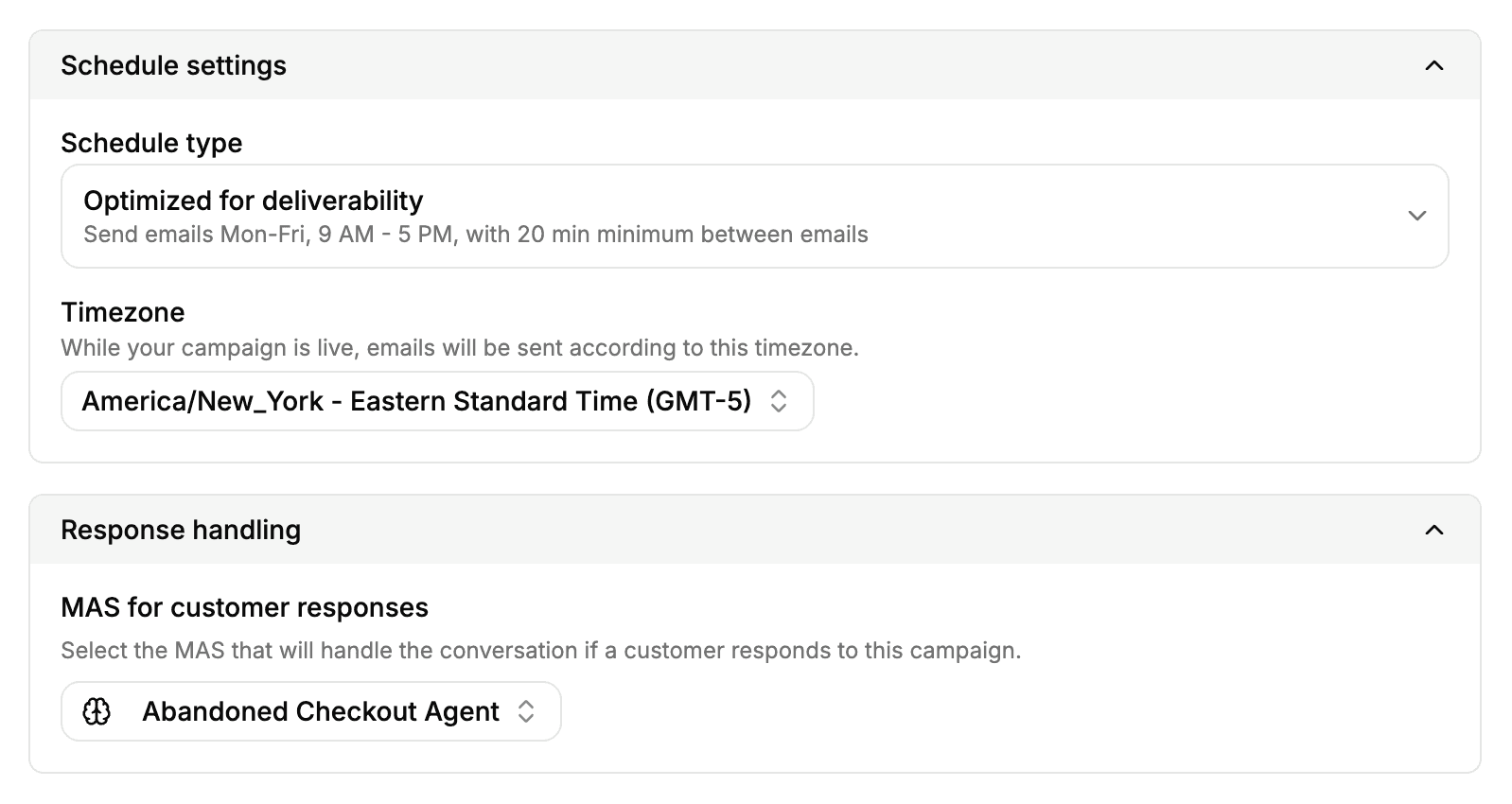Click the "Send emails Mon-Fri" schedule description
The height and width of the screenshot is (804, 1512).
pyautogui.click(x=475, y=235)
